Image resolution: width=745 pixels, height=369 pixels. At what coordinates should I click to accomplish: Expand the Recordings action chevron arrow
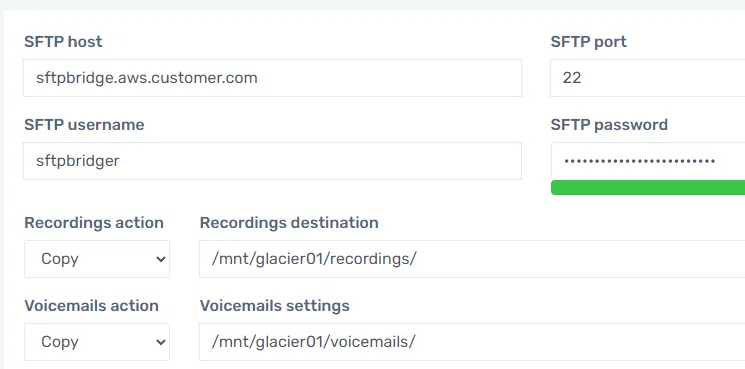tap(161, 259)
